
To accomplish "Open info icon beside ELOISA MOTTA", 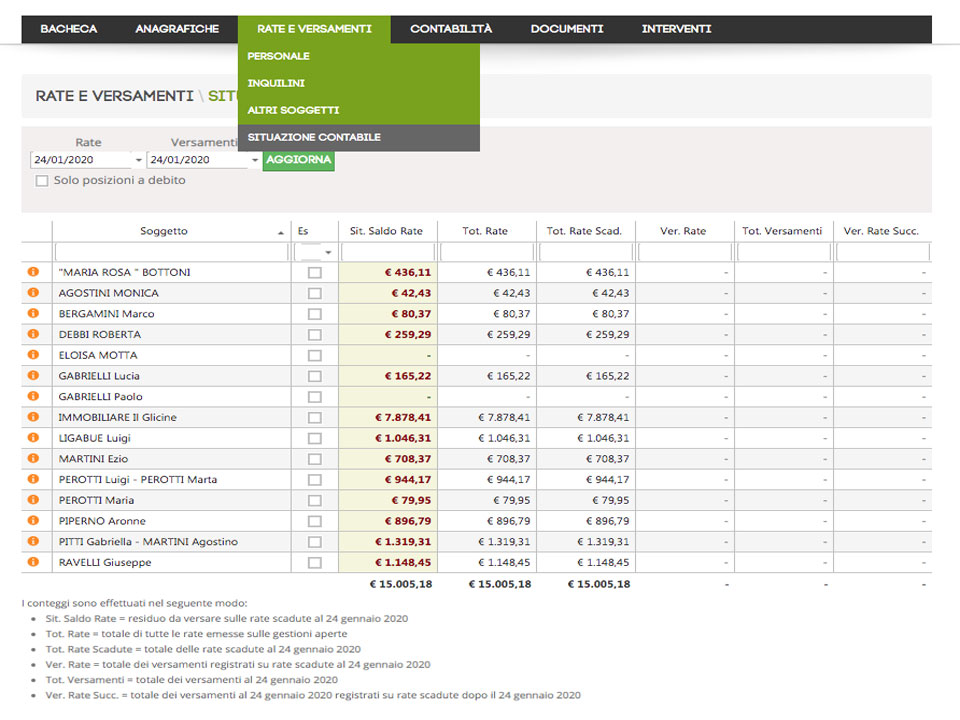I will 33,355.
